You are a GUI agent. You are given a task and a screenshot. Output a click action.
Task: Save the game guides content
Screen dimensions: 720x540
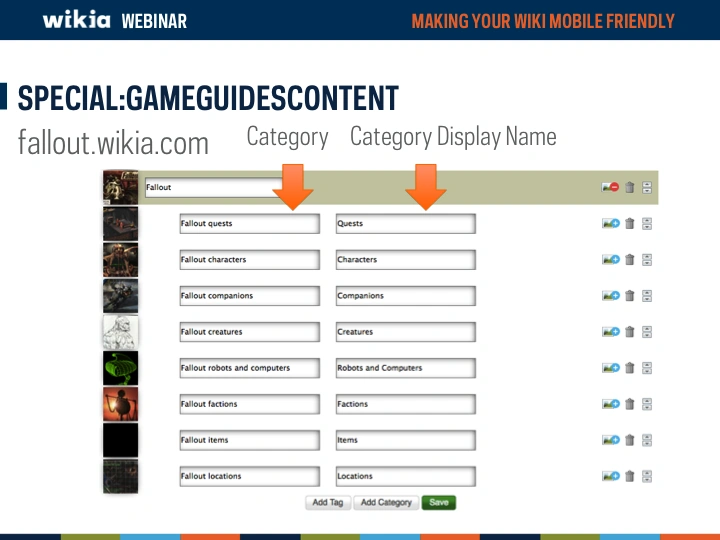coord(439,502)
